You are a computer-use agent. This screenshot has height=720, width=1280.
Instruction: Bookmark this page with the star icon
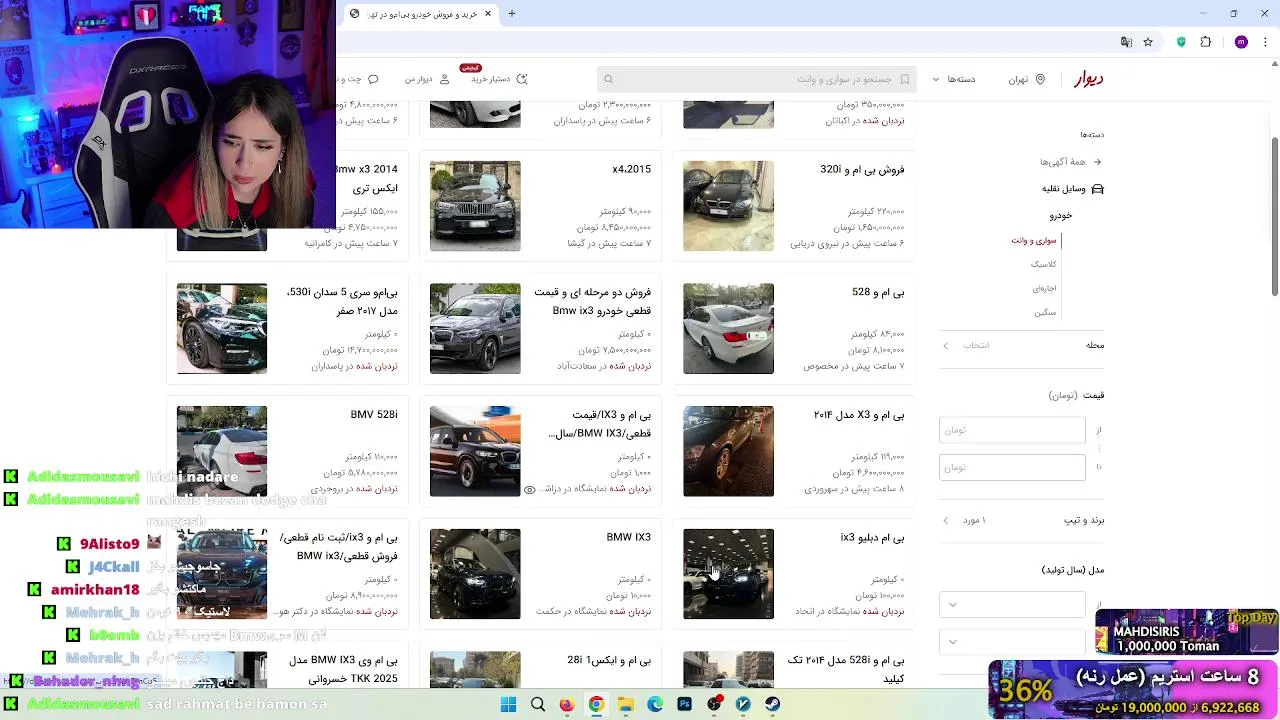click(x=1148, y=42)
